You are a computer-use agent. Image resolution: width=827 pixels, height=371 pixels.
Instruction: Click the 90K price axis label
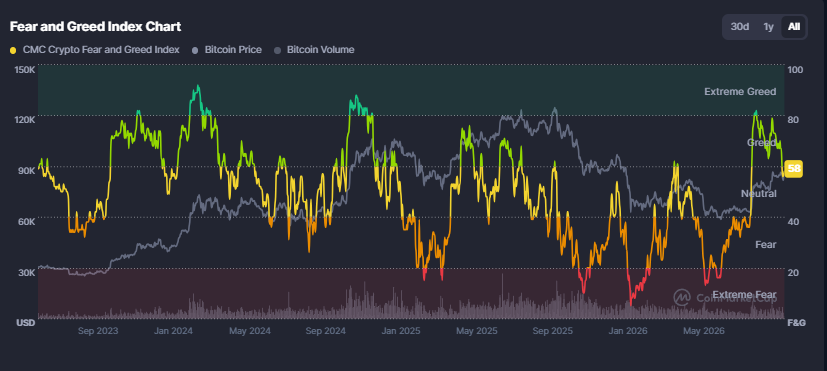(27, 171)
